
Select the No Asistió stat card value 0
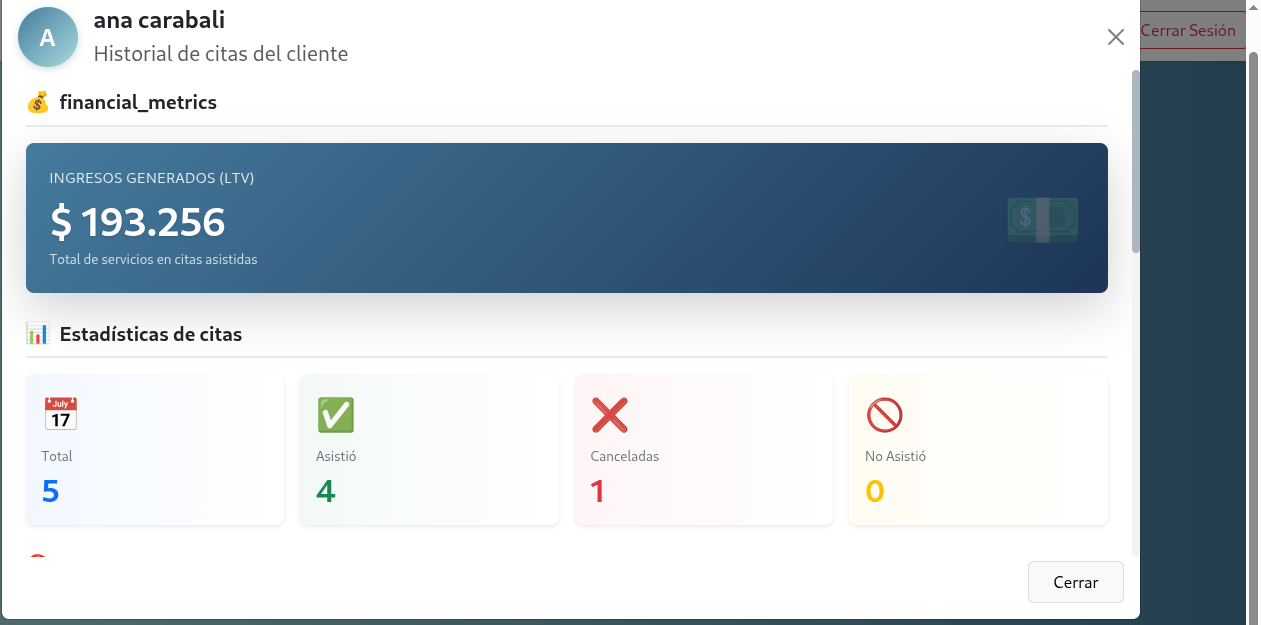pos(875,492)
